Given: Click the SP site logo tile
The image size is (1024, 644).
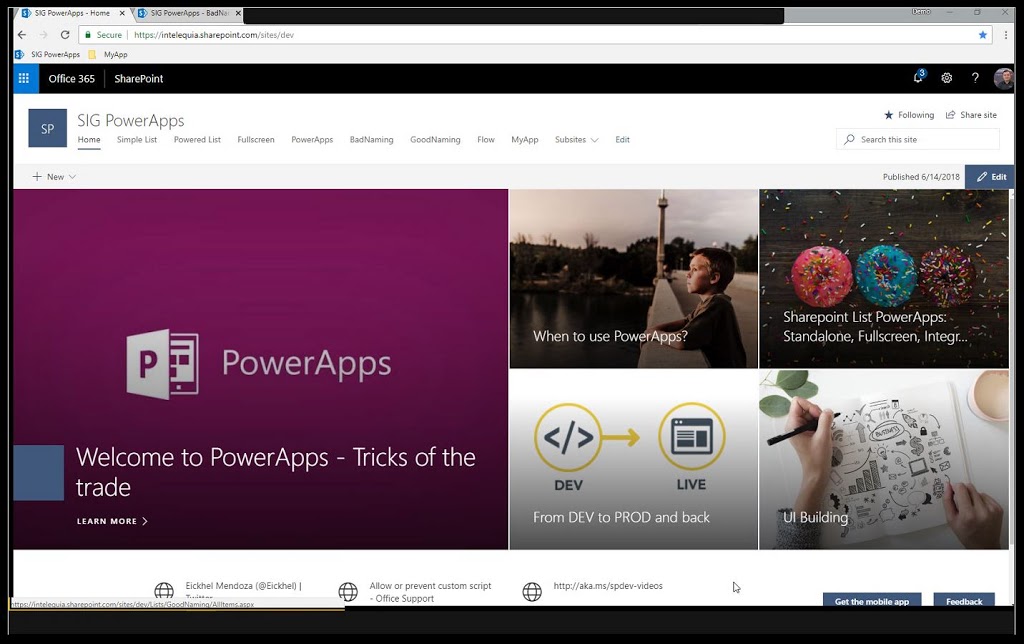Looking at the screenshot, I should click(x=48, y=128).
